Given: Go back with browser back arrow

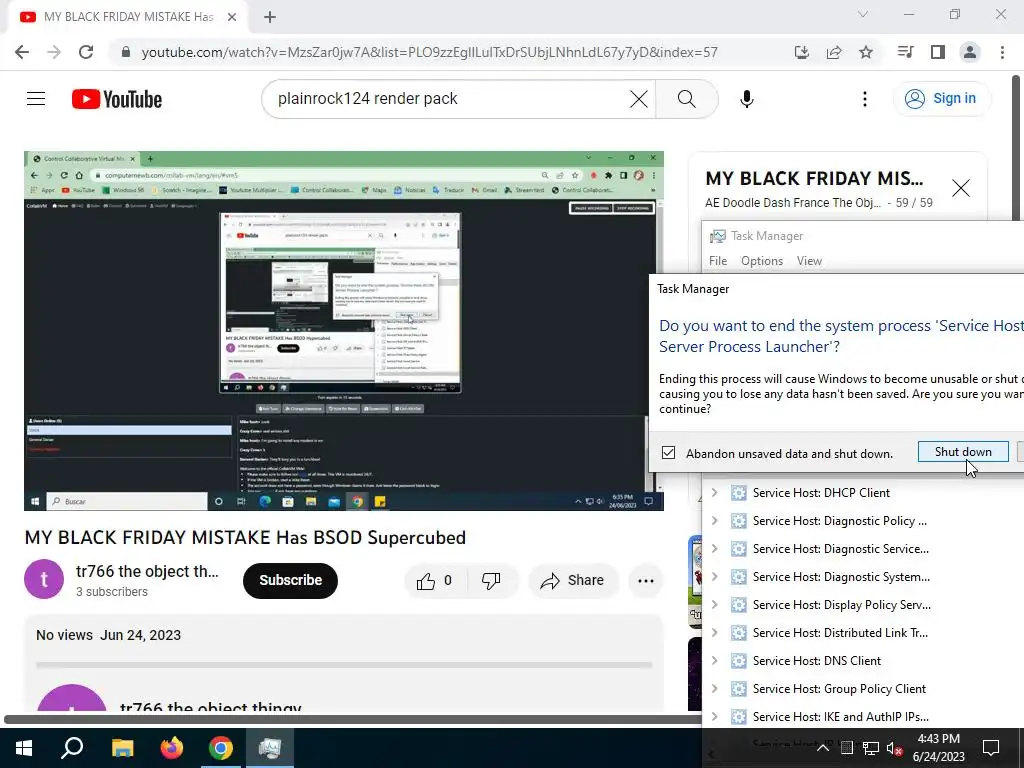Looking at the screenshot, I should tap(22, 52).
